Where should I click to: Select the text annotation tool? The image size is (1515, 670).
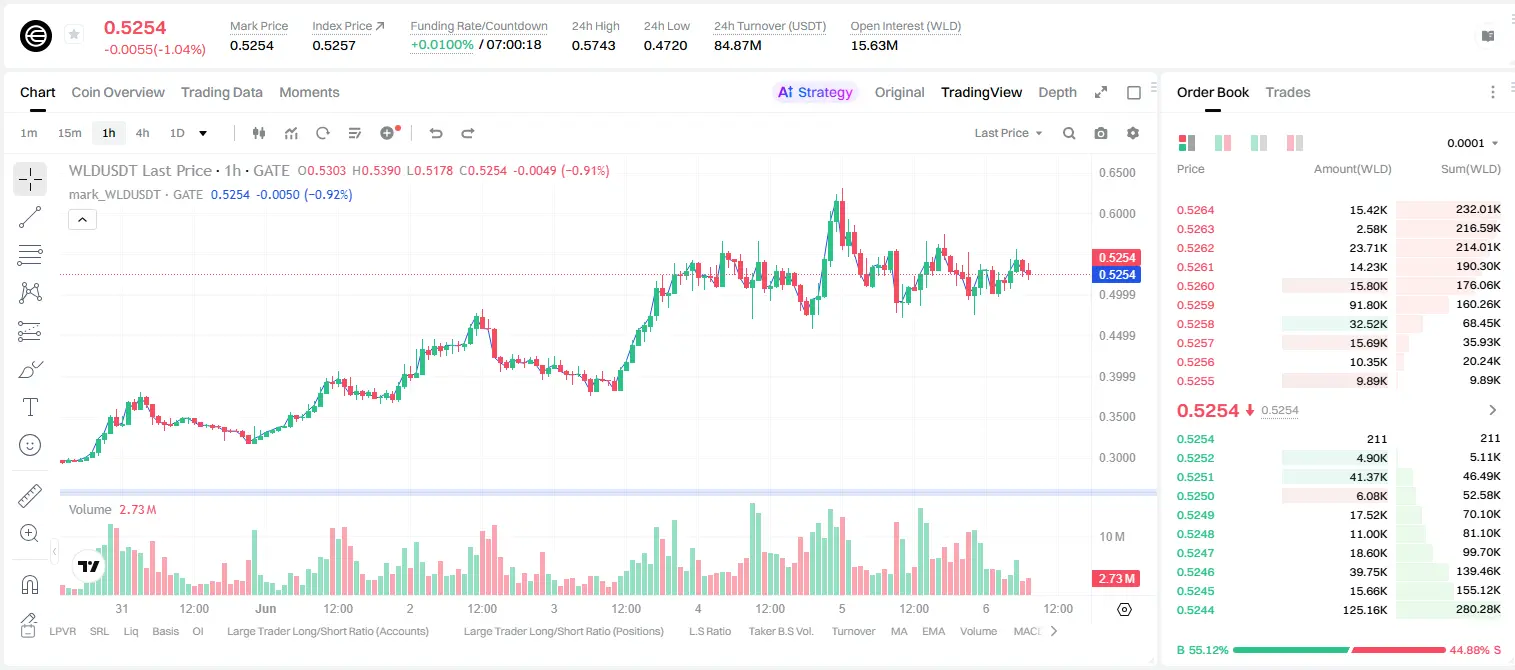[30, 407]
